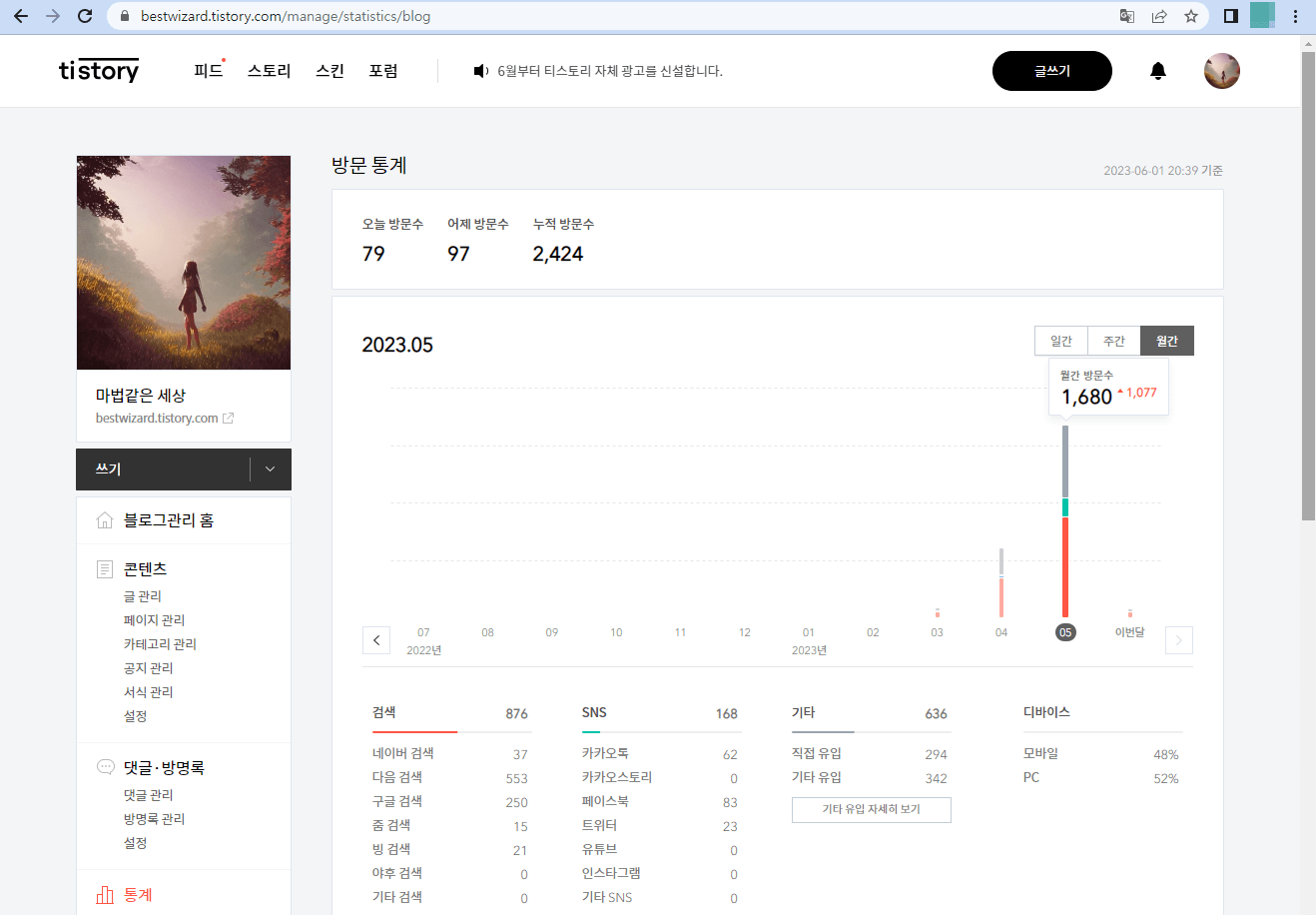Open the profile avatar menu
Image resolution: width=1316 pixels, height=915 pixels.
click(1221, 70)
